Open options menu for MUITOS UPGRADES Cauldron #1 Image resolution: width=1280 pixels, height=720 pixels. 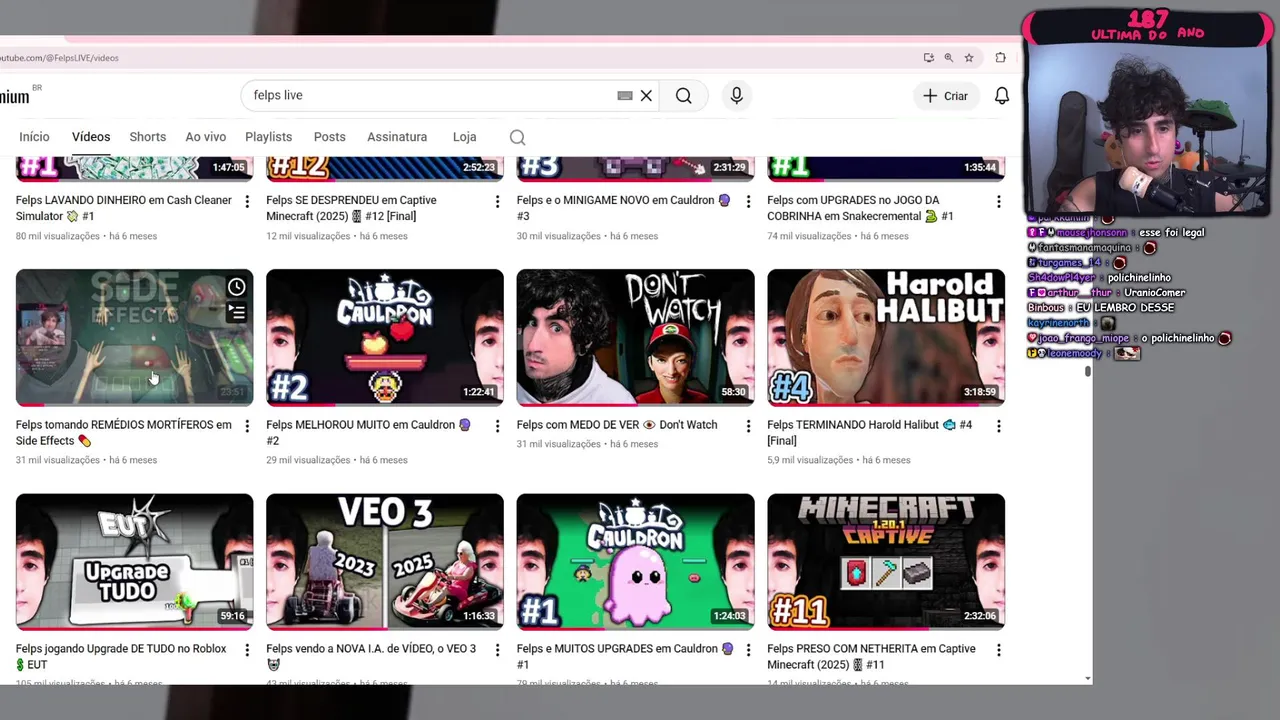748,650
